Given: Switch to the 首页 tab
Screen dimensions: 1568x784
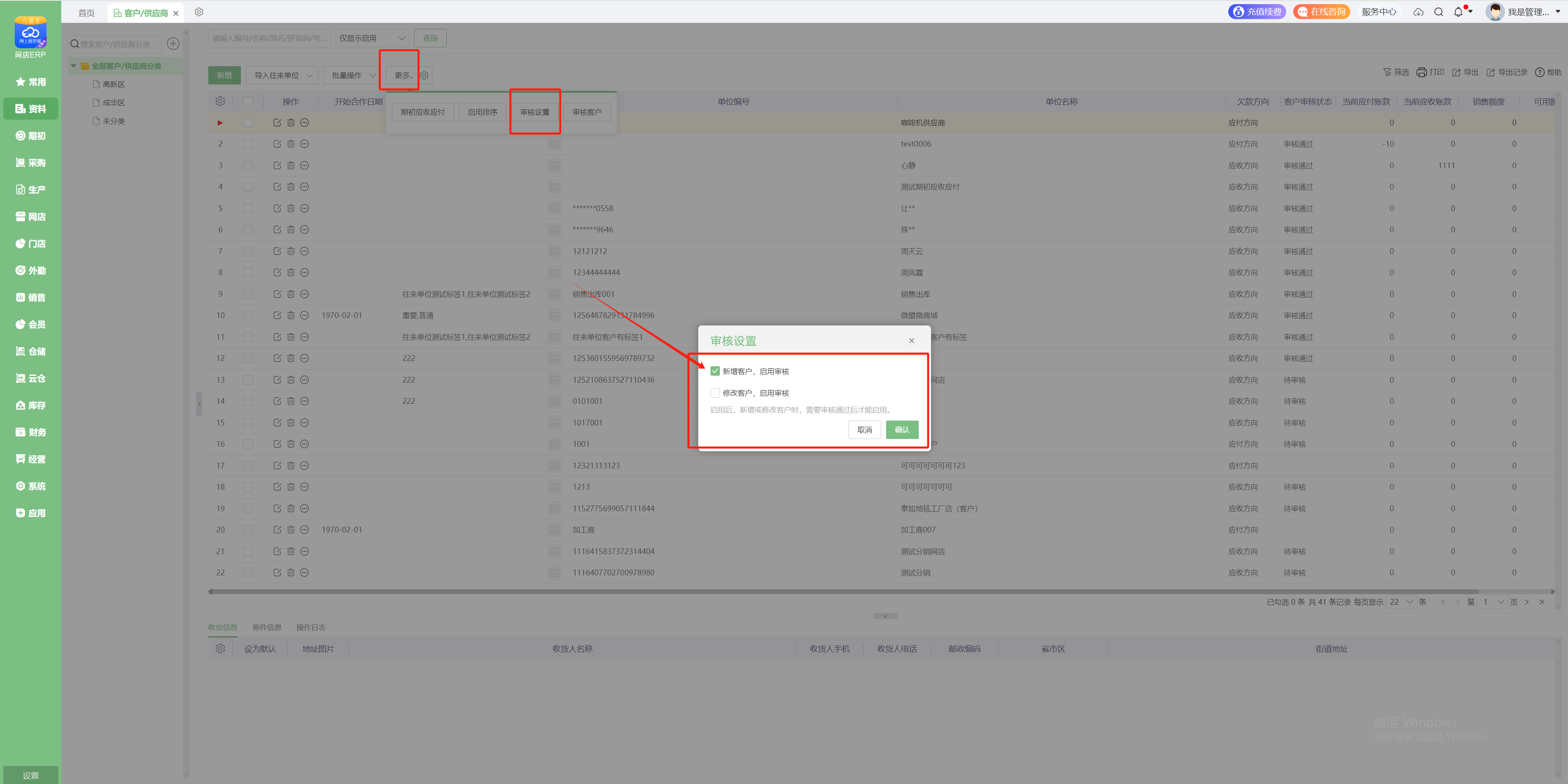Looking at the screenshot, I should coord(87,13).
